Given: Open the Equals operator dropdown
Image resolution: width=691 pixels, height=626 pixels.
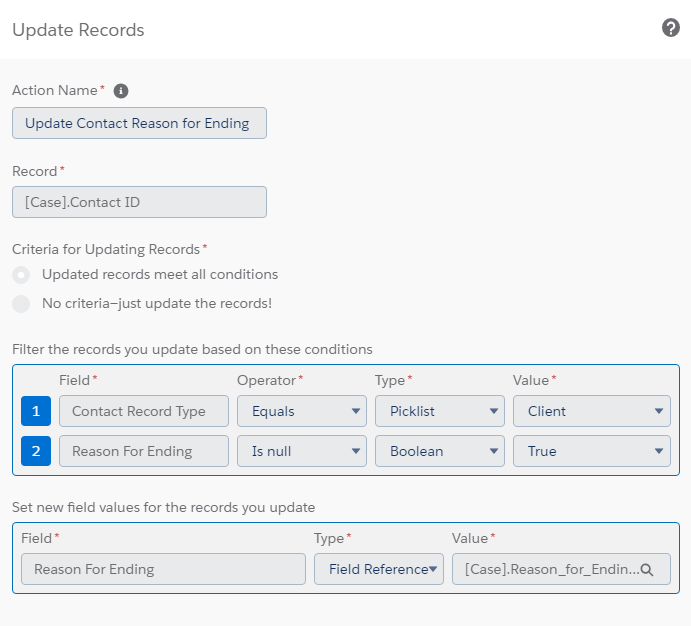Looking at the screenshot, I should coord(302,411).
